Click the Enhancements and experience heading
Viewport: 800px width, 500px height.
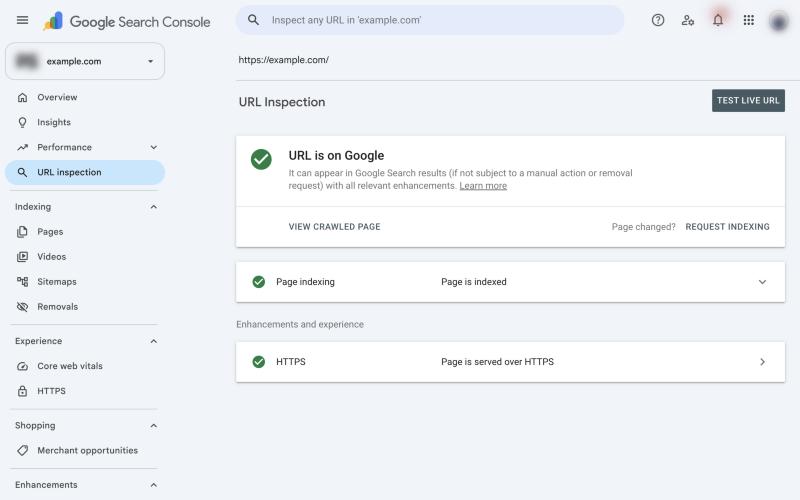tap(300, 324)
